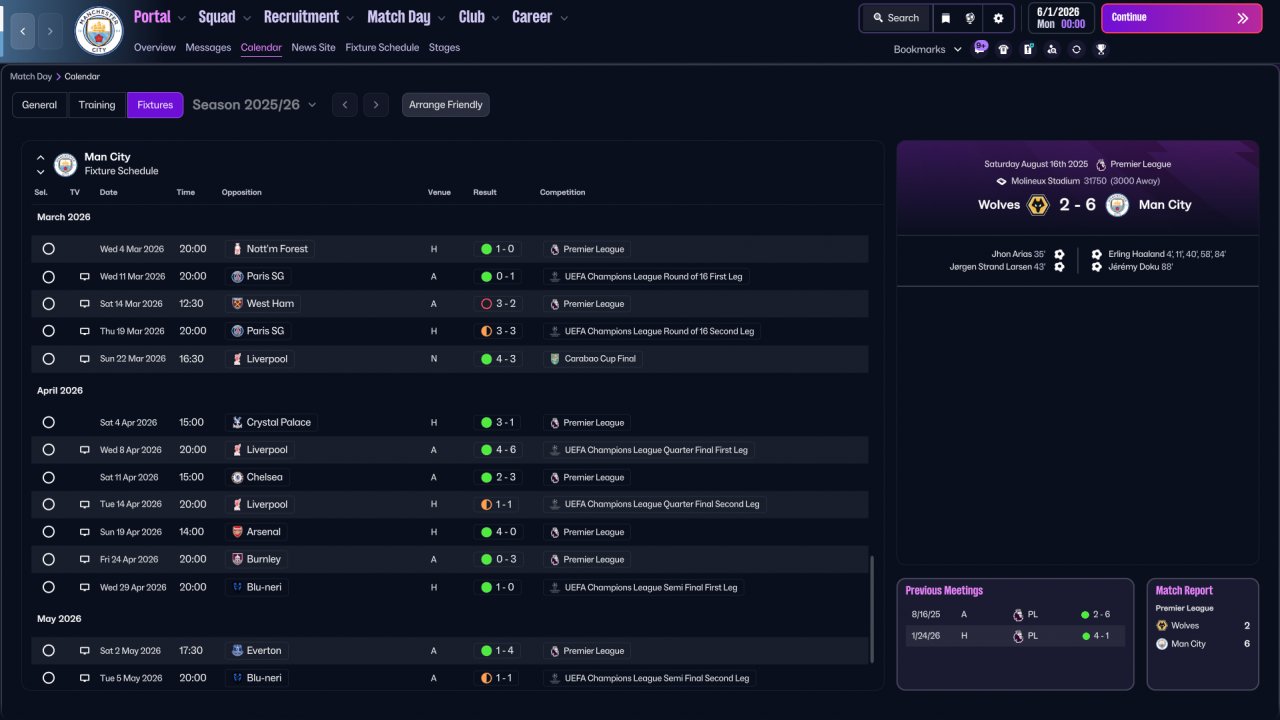Open the Match Report panel
The image size is (1280, 720).
tap(1202, 634)
